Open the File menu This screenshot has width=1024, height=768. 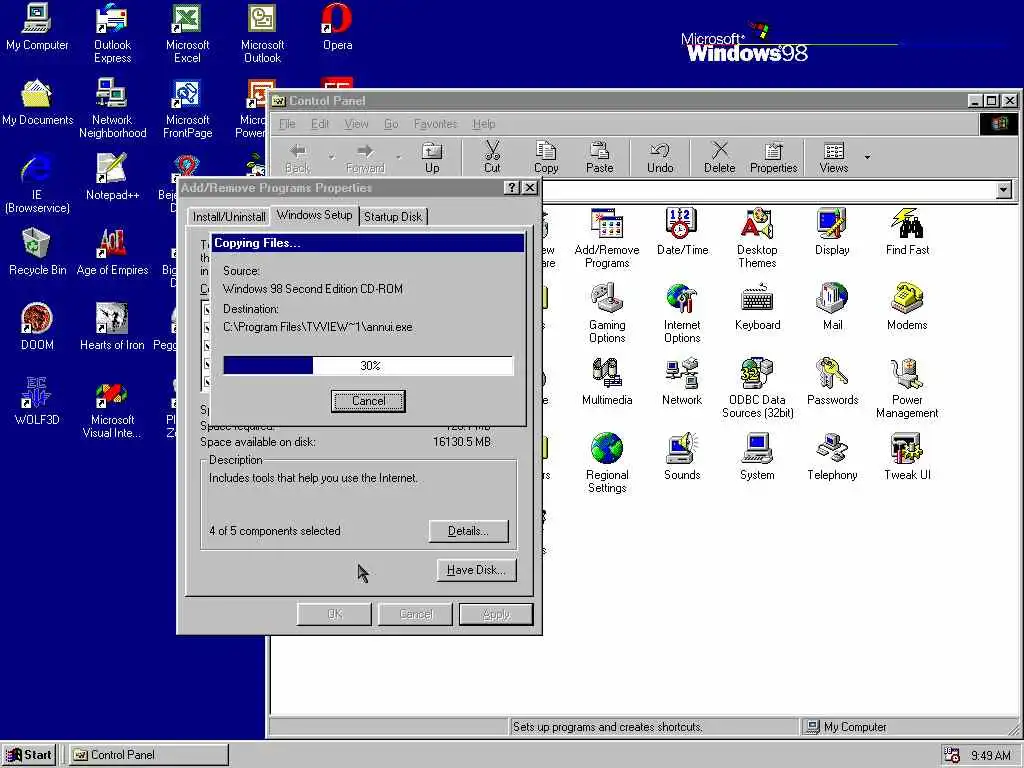click(287, 123)
